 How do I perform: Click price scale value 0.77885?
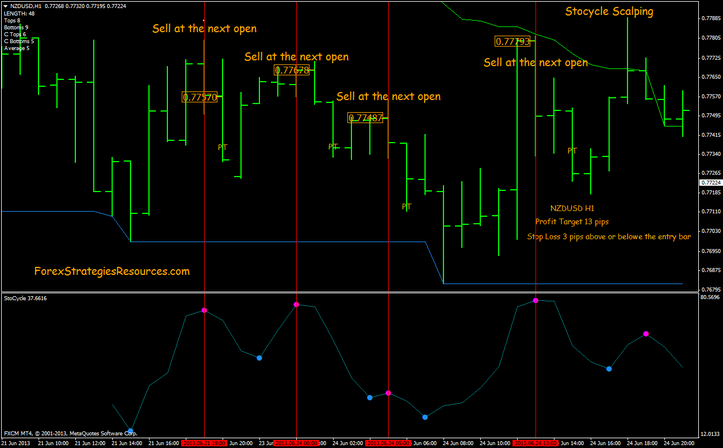pos(711,18)
